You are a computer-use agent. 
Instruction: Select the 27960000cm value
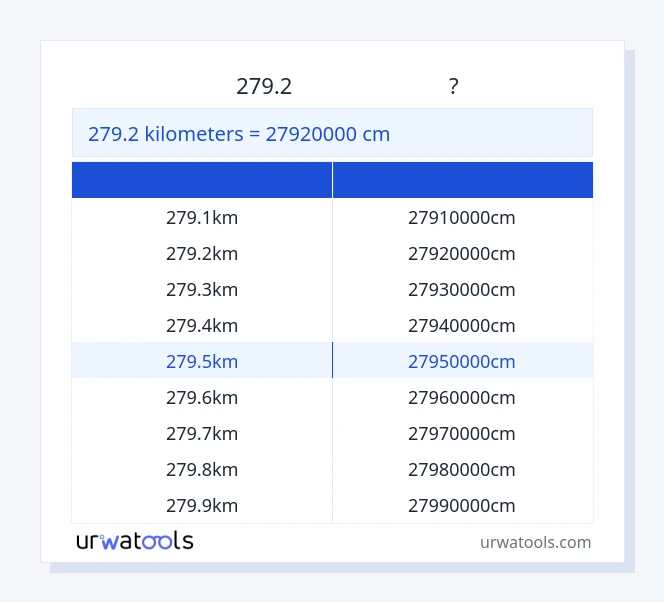462,398
